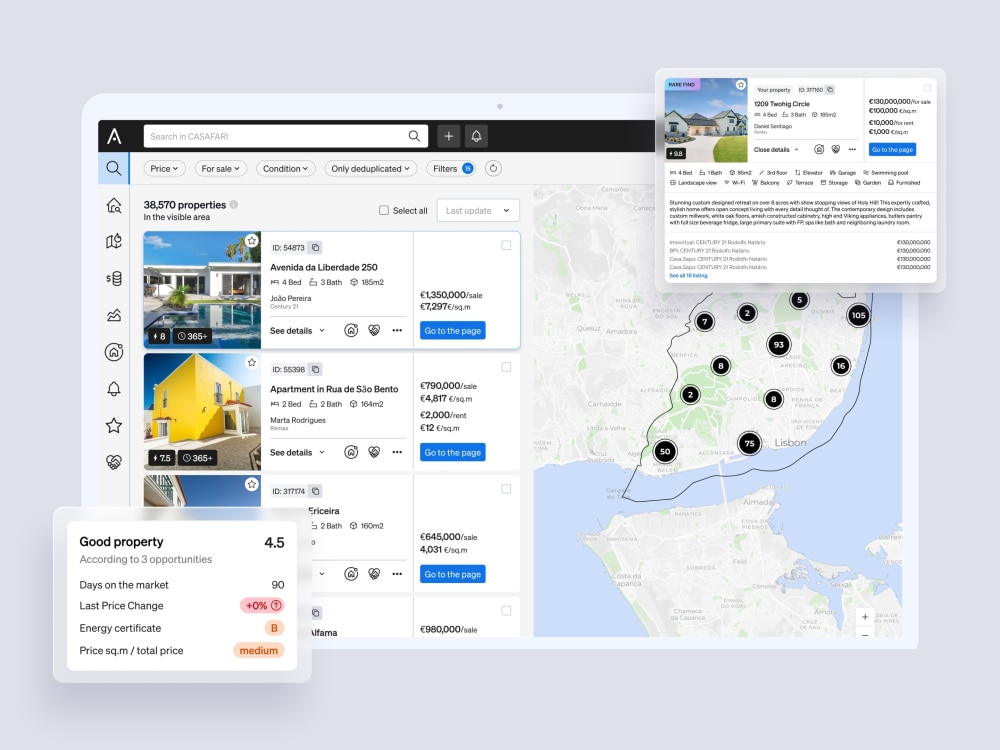Image resolution: width=1000 pixels, height=750 pixels.
Task: Open the yellow house photo
Action: point(202,411)
